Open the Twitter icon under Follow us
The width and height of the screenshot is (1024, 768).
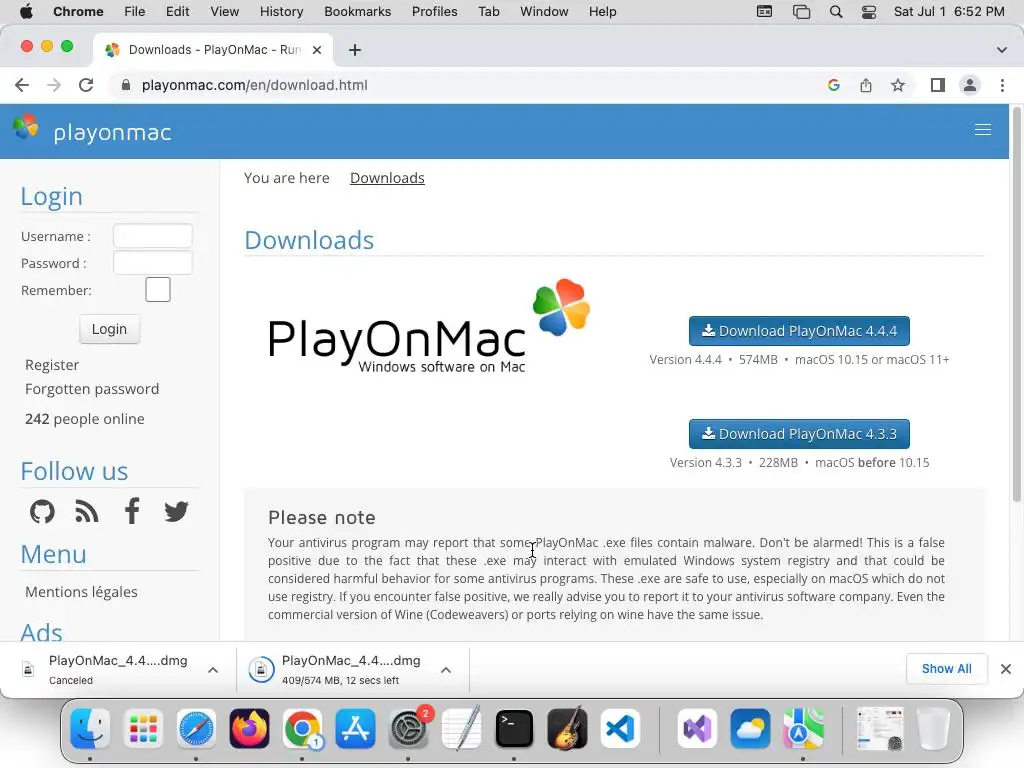[176, 511]
